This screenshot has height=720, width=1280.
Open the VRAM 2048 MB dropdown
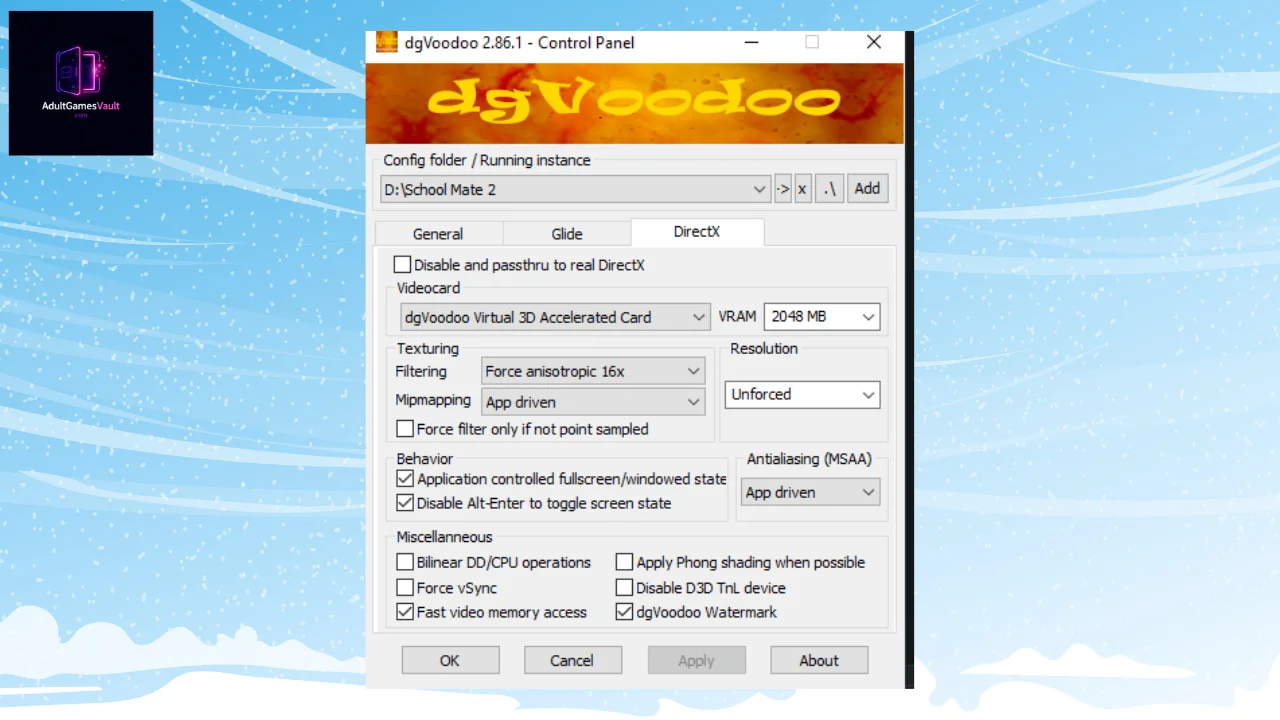(821, 317)
